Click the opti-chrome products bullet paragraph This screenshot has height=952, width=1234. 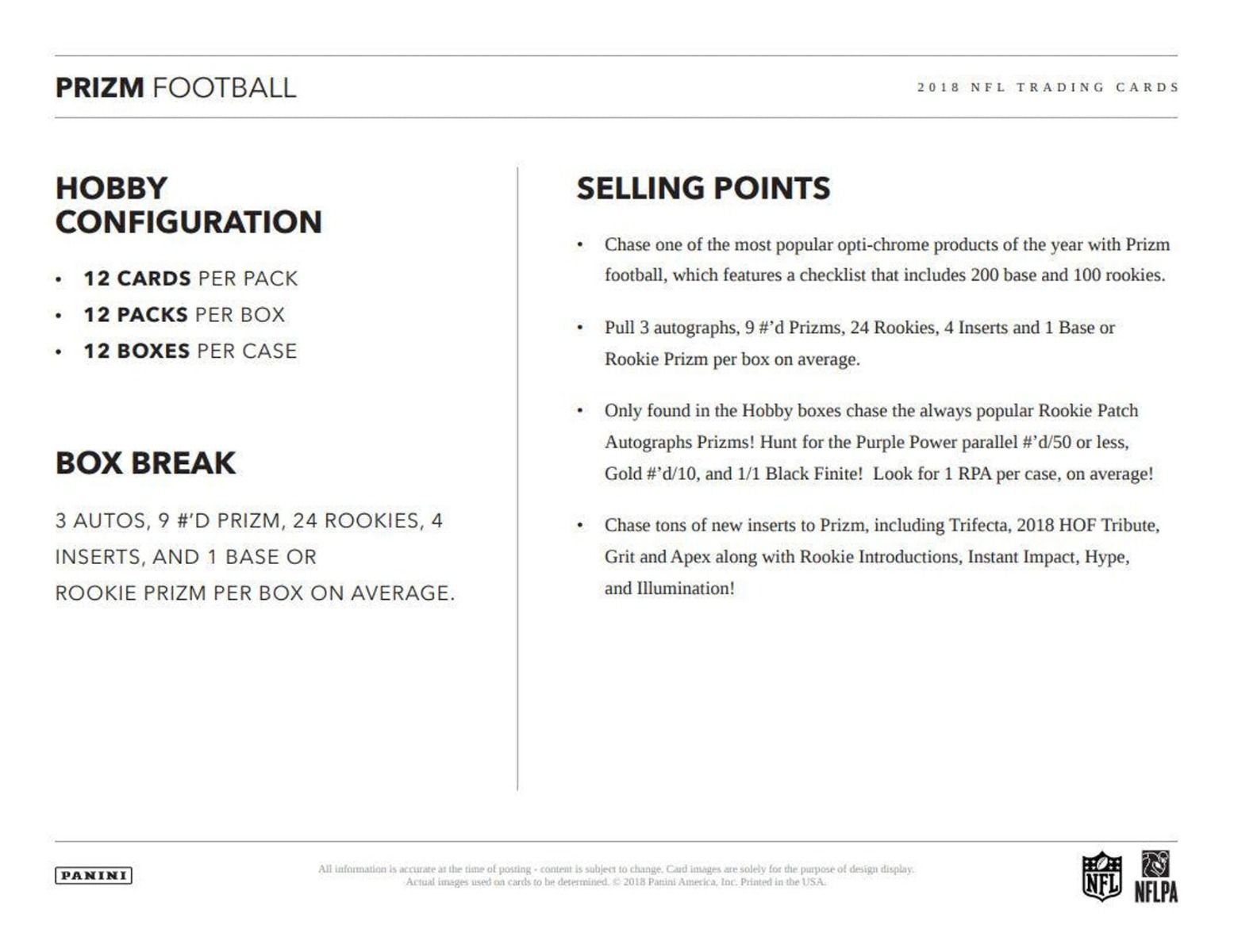[885, 259]
